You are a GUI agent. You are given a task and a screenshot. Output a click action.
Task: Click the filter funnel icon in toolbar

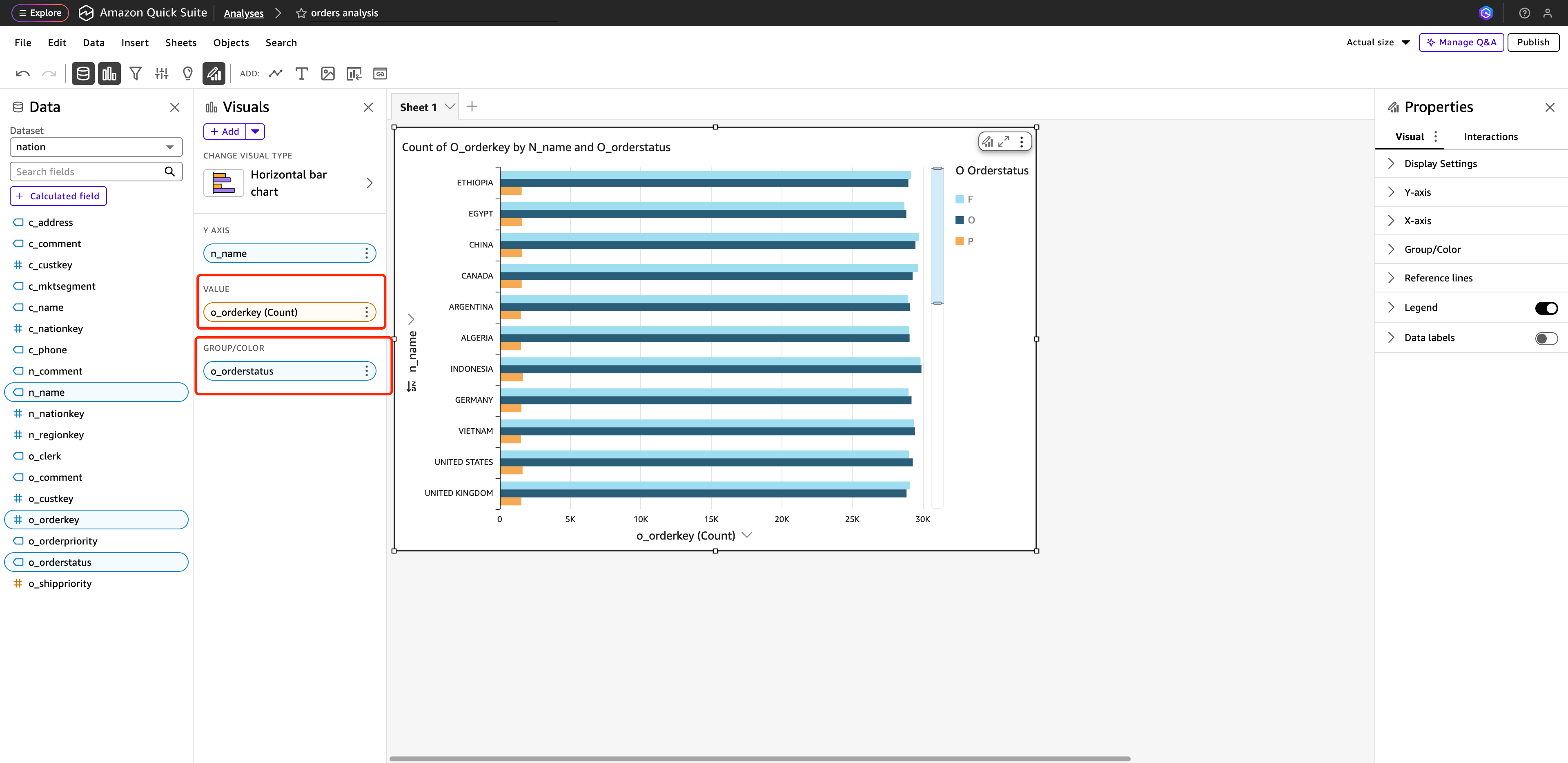135,74
